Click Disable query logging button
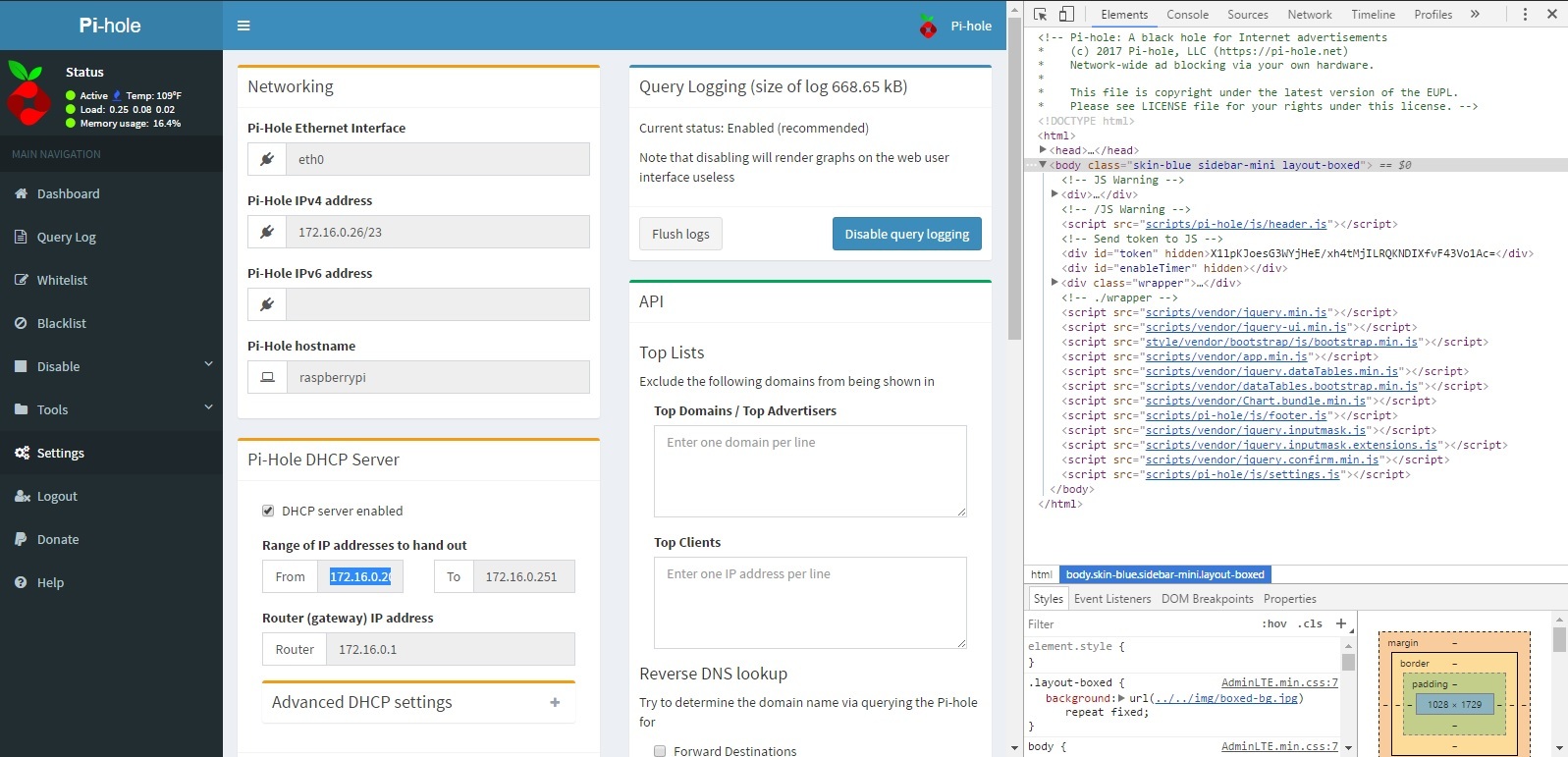1568x757 pixels. coord(906,234)
